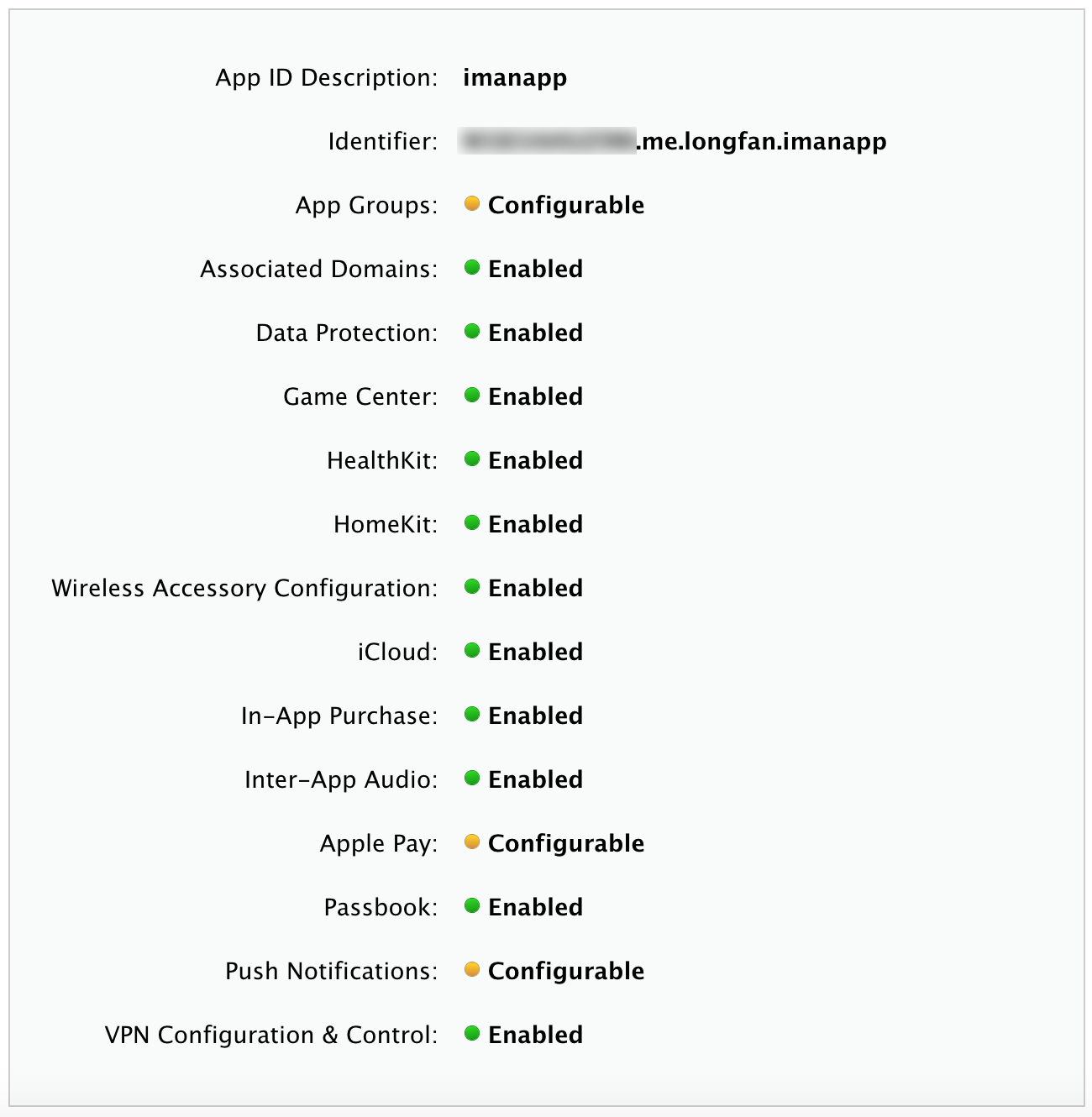Image resolution: width=1092 pixels, height=1117 pixels.
Task: Click the orange App Groups status dot
Action: (x=472, y=203)
